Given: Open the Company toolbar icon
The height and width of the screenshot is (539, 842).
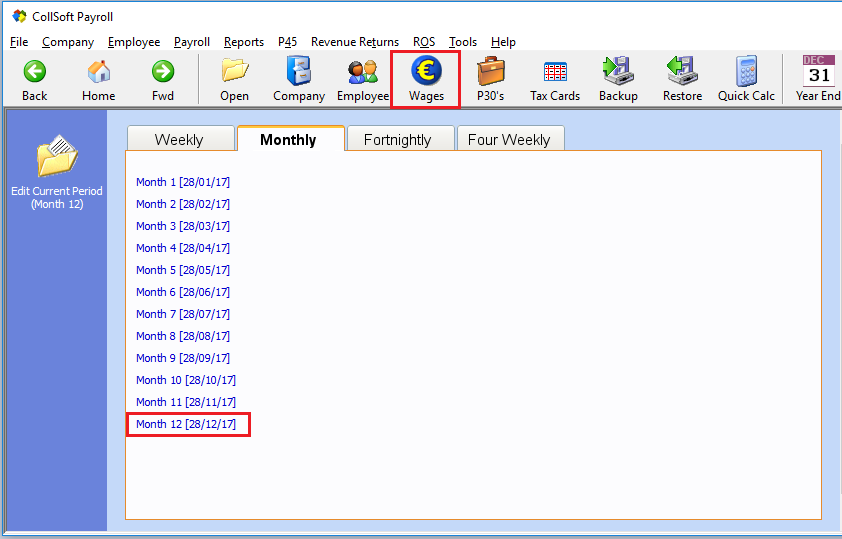Looking at the screenshot, I should (x=299, y=72).
